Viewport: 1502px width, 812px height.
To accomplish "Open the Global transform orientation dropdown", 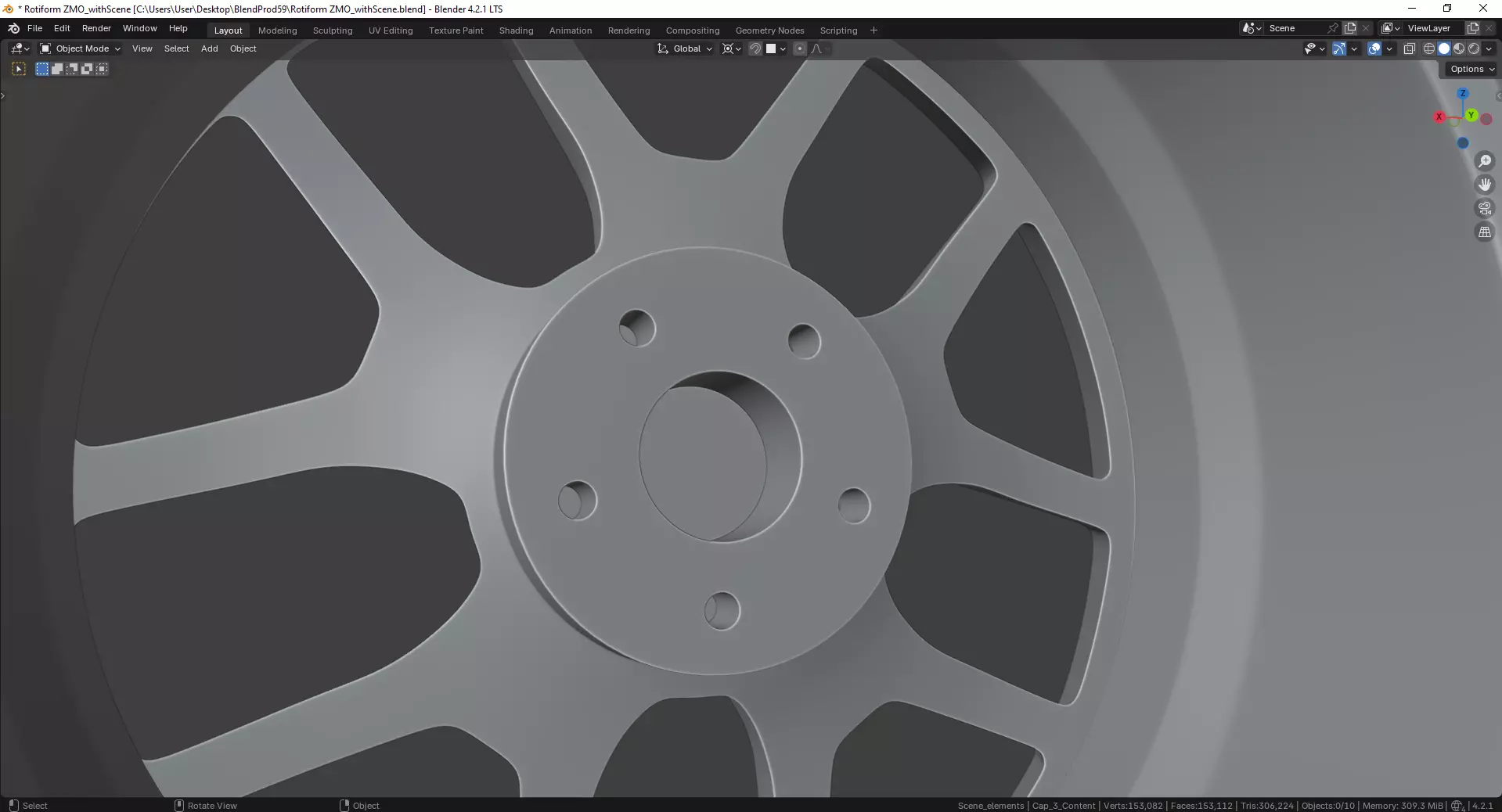I will tap(685, 49).
